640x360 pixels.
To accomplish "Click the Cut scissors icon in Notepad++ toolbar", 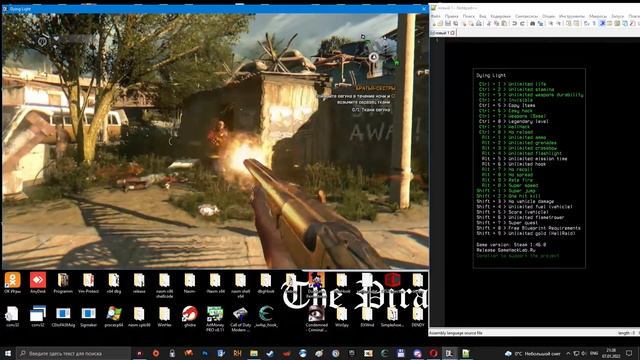I will (x=489, y=24).
